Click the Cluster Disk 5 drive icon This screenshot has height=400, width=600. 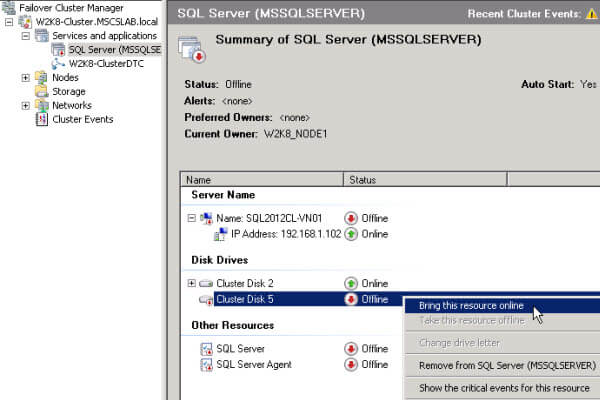click(x=206, y=300)
